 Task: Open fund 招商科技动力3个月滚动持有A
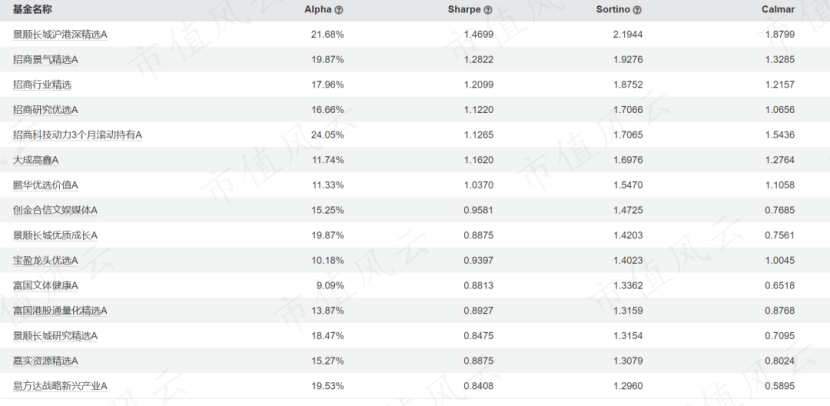click(77, 135)
